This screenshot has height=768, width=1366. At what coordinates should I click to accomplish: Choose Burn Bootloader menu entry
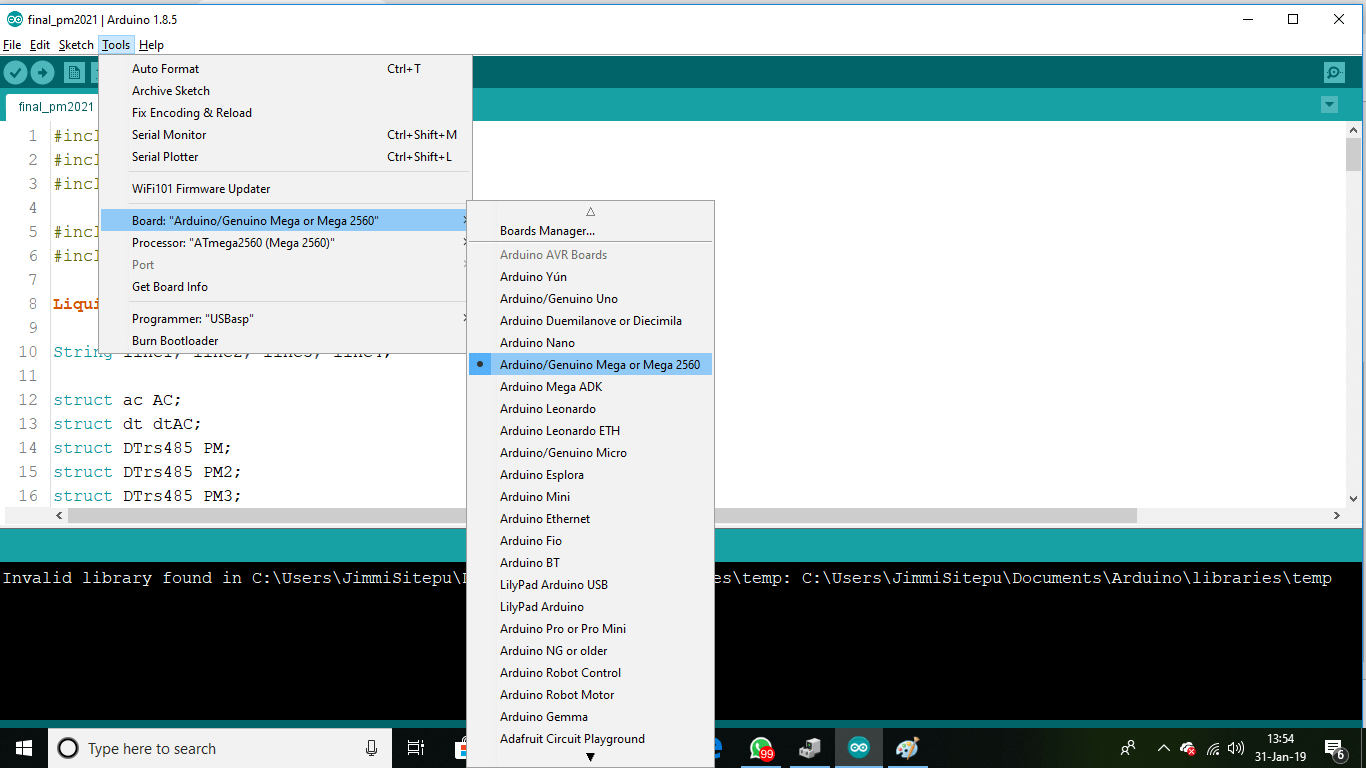click(x=286, y=341)
